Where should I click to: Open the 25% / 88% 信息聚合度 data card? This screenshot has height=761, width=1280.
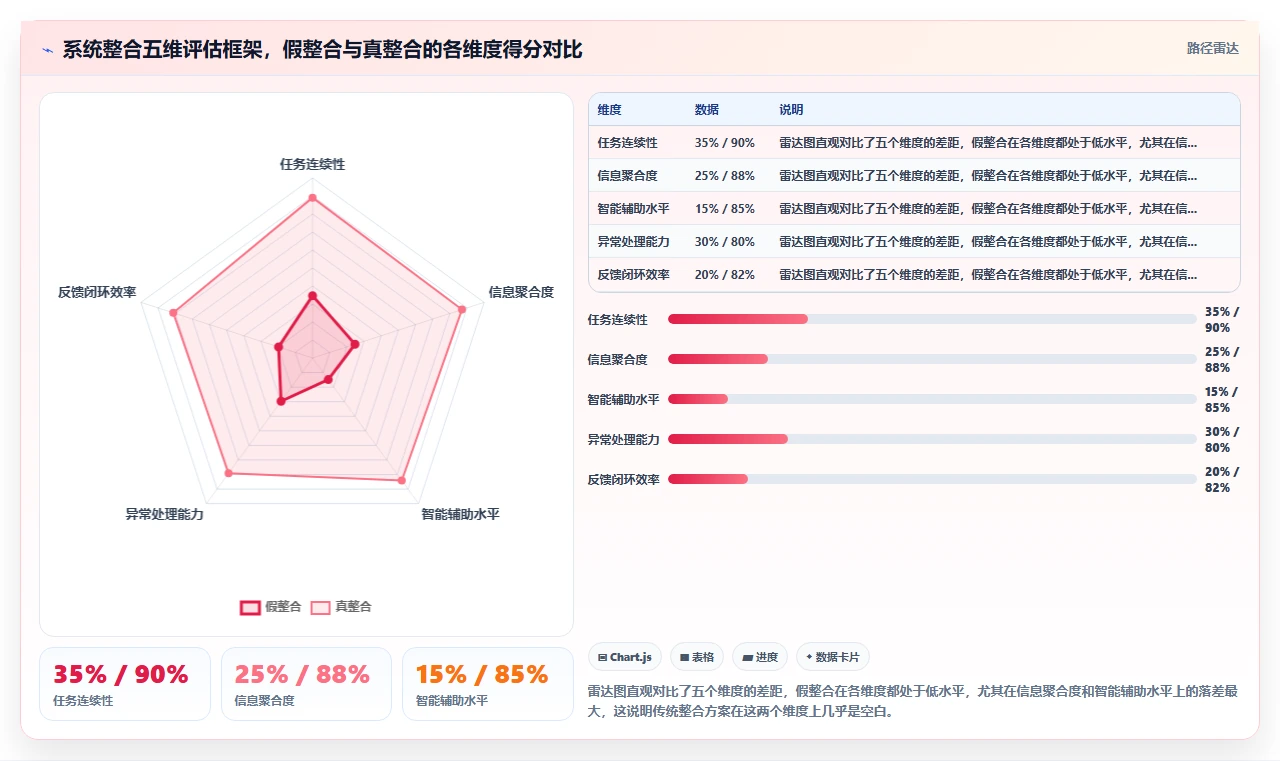[306, 684]
